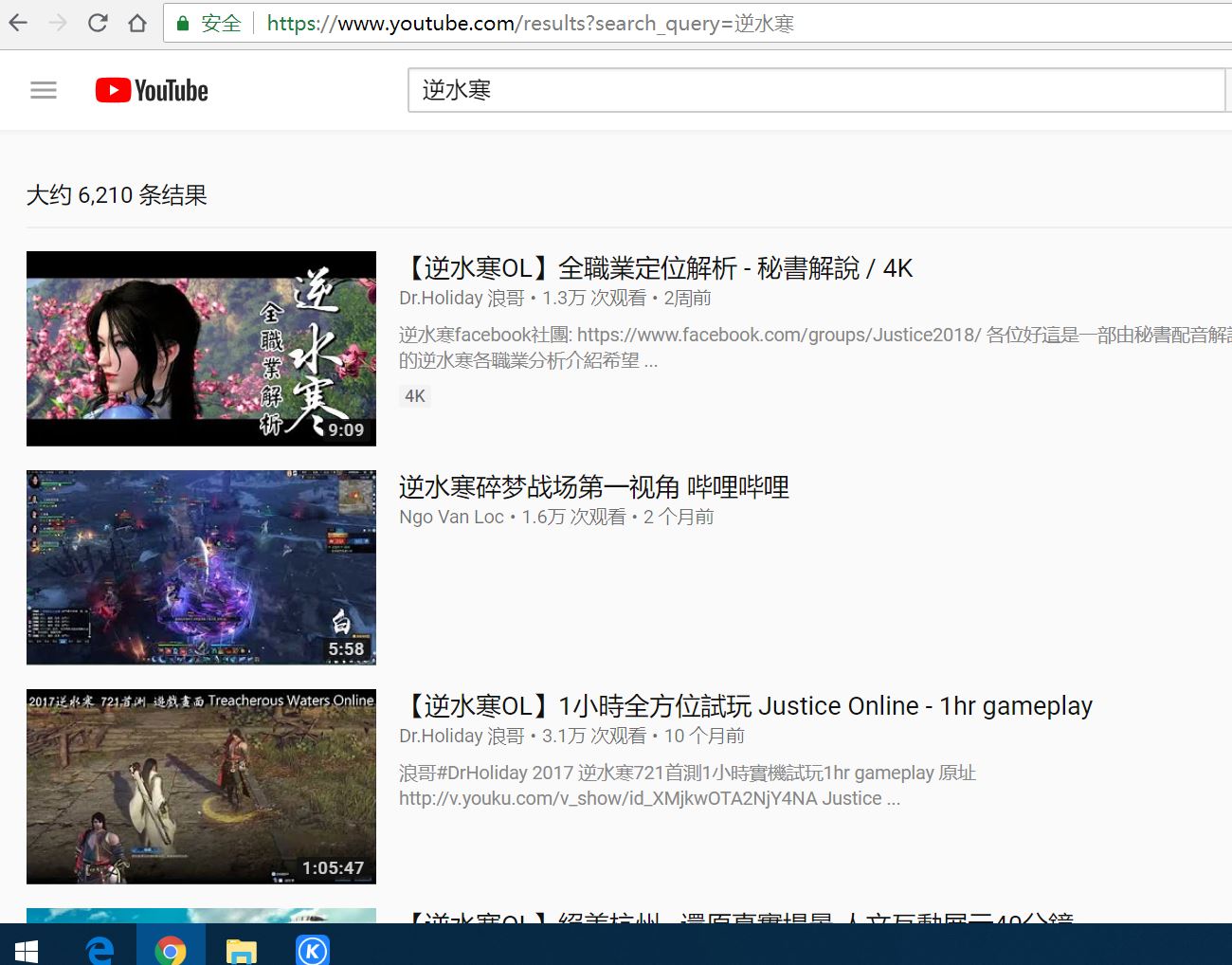Click the 安全 secure label in the address bar
Image resolution: width=1232 pixels, height=965 pixels.
[221, 24]
